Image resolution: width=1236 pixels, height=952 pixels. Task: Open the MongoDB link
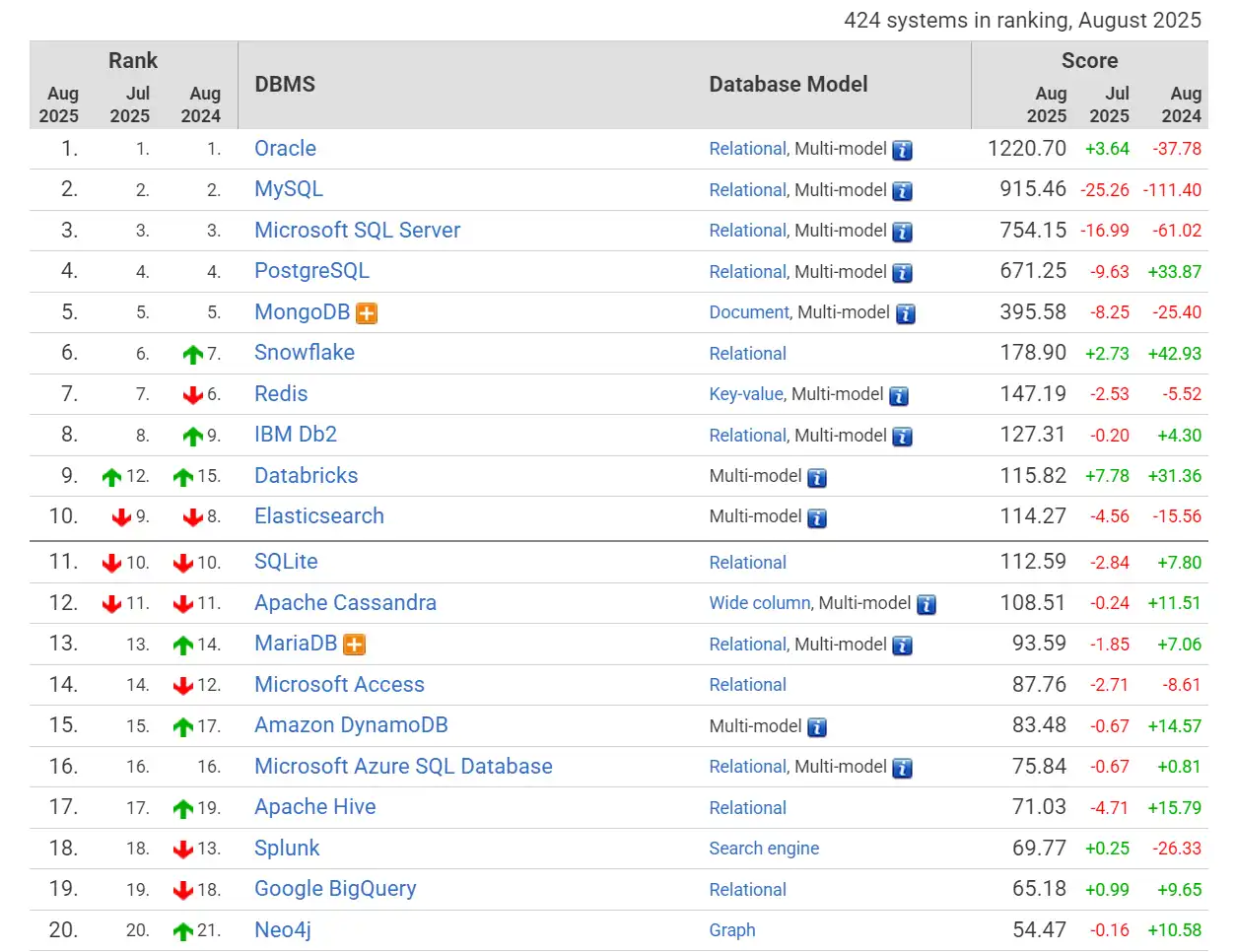[x=302, y=312]
